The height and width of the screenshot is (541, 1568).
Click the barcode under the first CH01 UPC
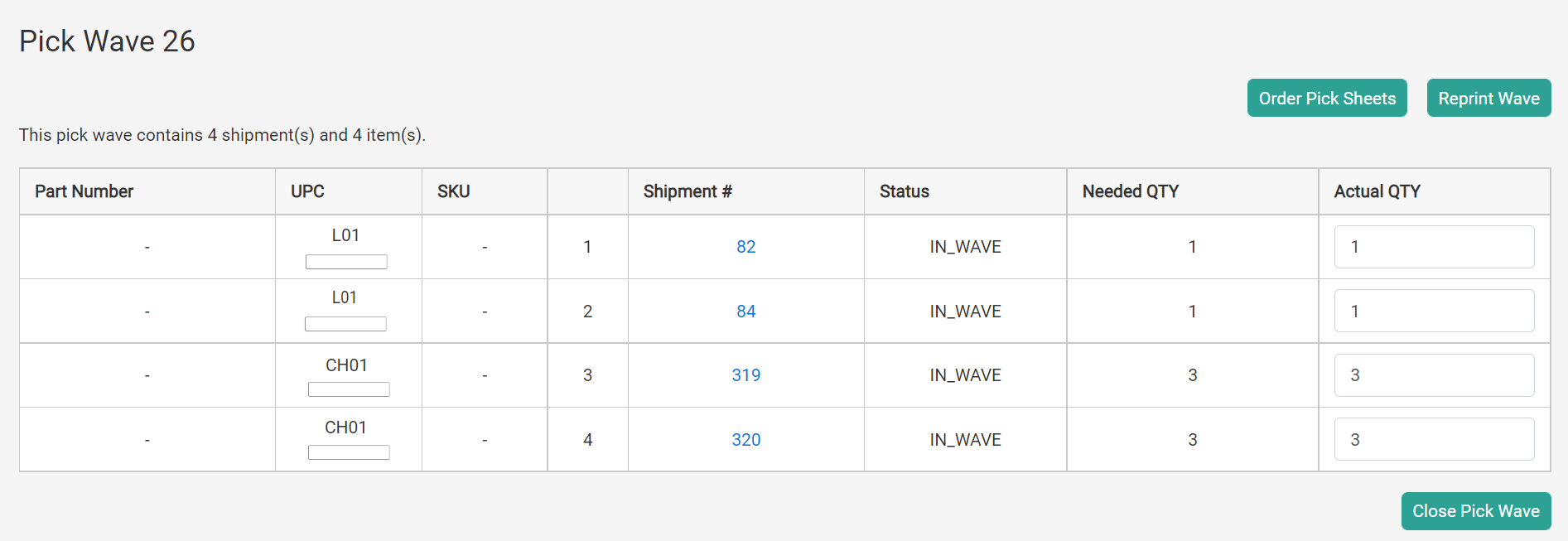348,388
